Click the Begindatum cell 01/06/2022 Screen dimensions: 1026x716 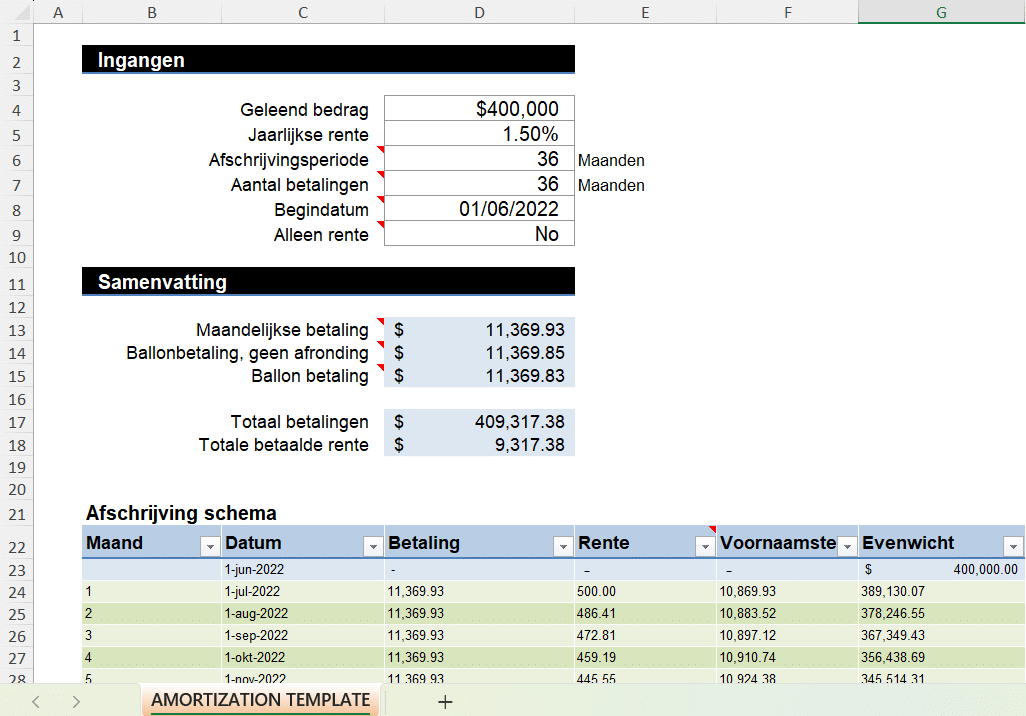(479, 209)
